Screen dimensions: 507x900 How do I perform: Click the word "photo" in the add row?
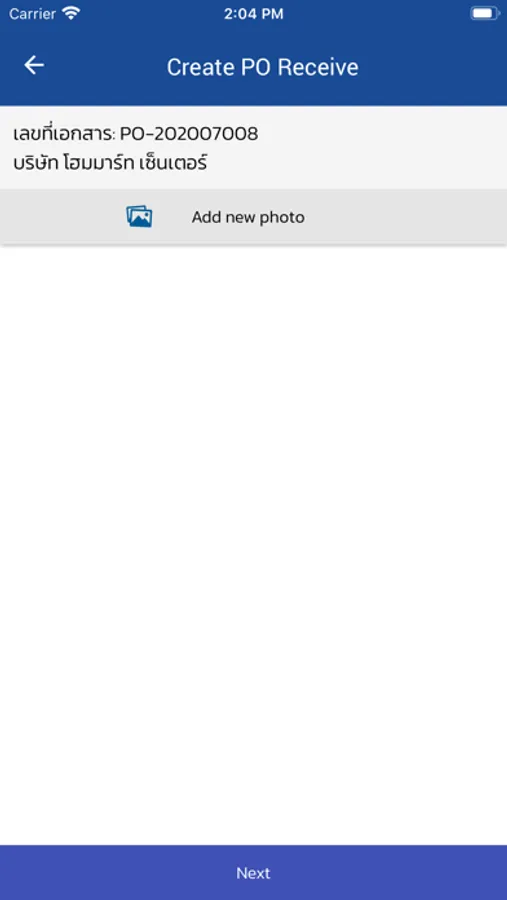point(282,218)
